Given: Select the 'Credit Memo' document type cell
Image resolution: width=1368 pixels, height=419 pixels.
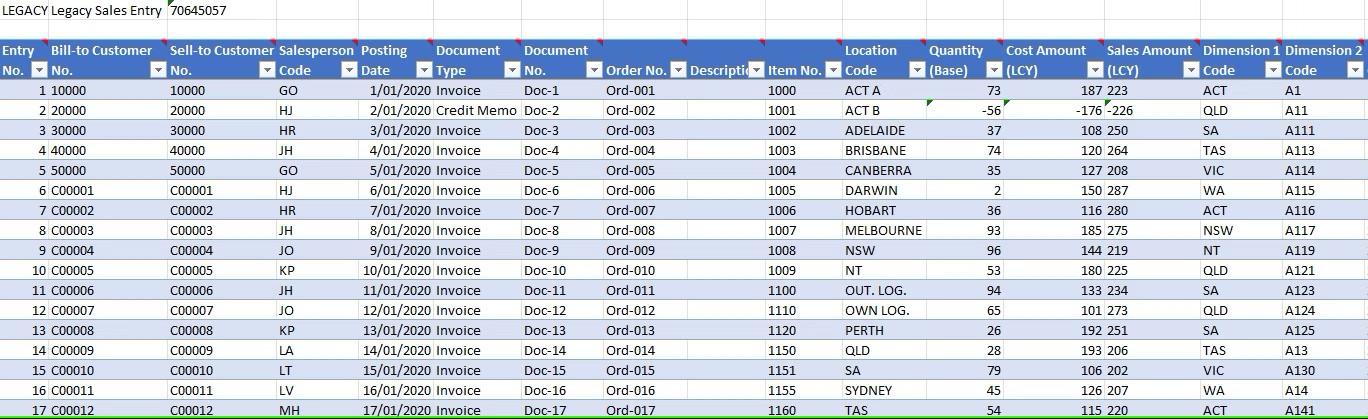Looking at the screenshot, I should pyautogui.click(x=477, y=110).
